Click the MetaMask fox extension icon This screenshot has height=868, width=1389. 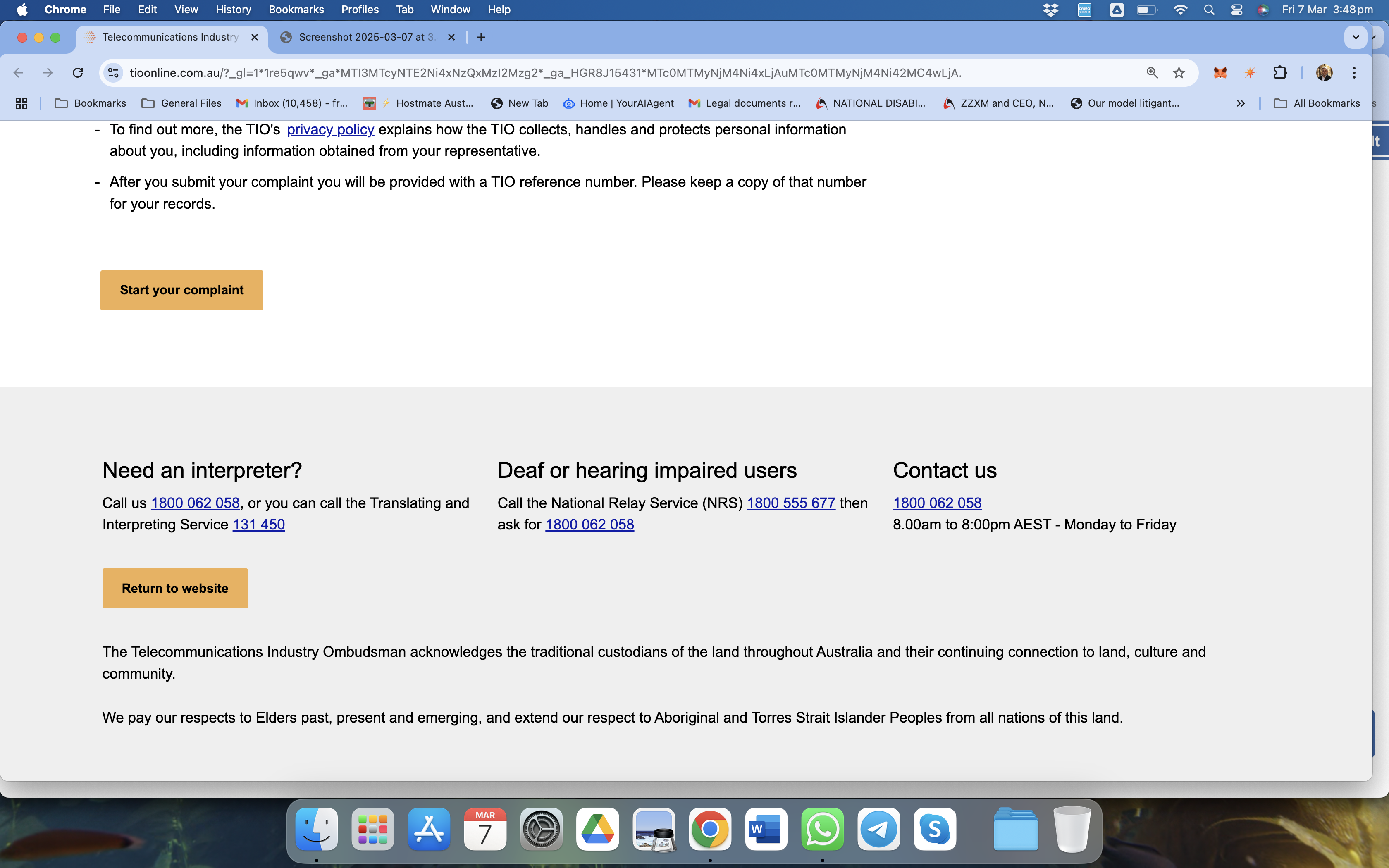pos(1220,73)
